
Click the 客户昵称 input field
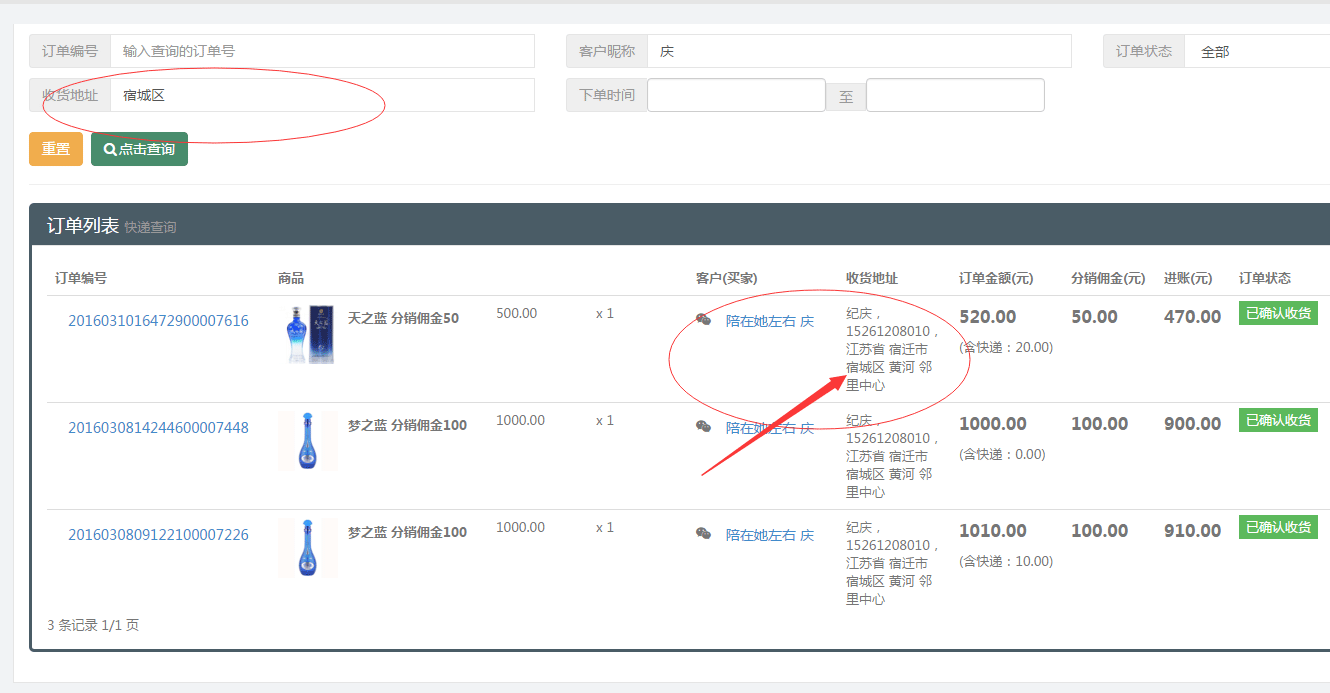[x=858, y=51]
